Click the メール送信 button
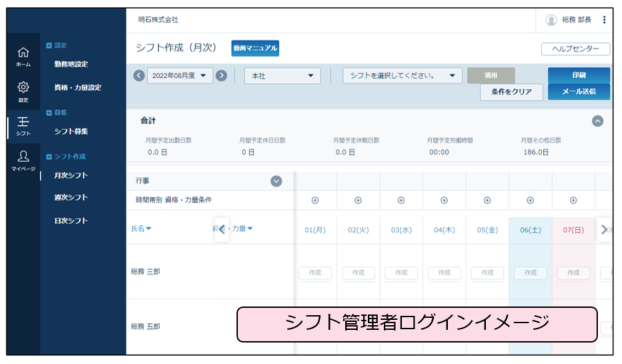The image size is (622, 364). click(579, 92)
